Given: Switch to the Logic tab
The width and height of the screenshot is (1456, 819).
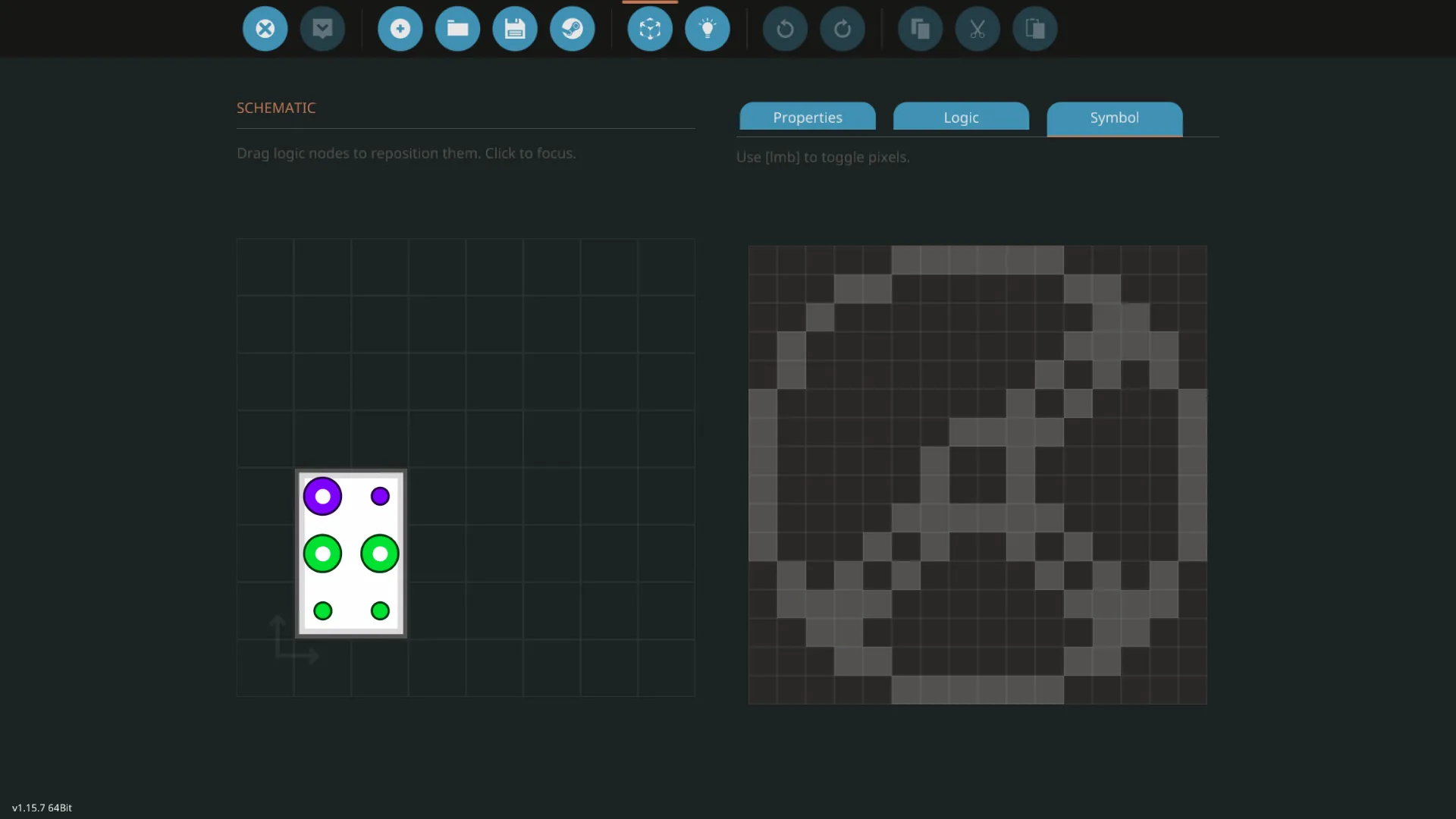Looking at the screenshot, I should 961,118.
